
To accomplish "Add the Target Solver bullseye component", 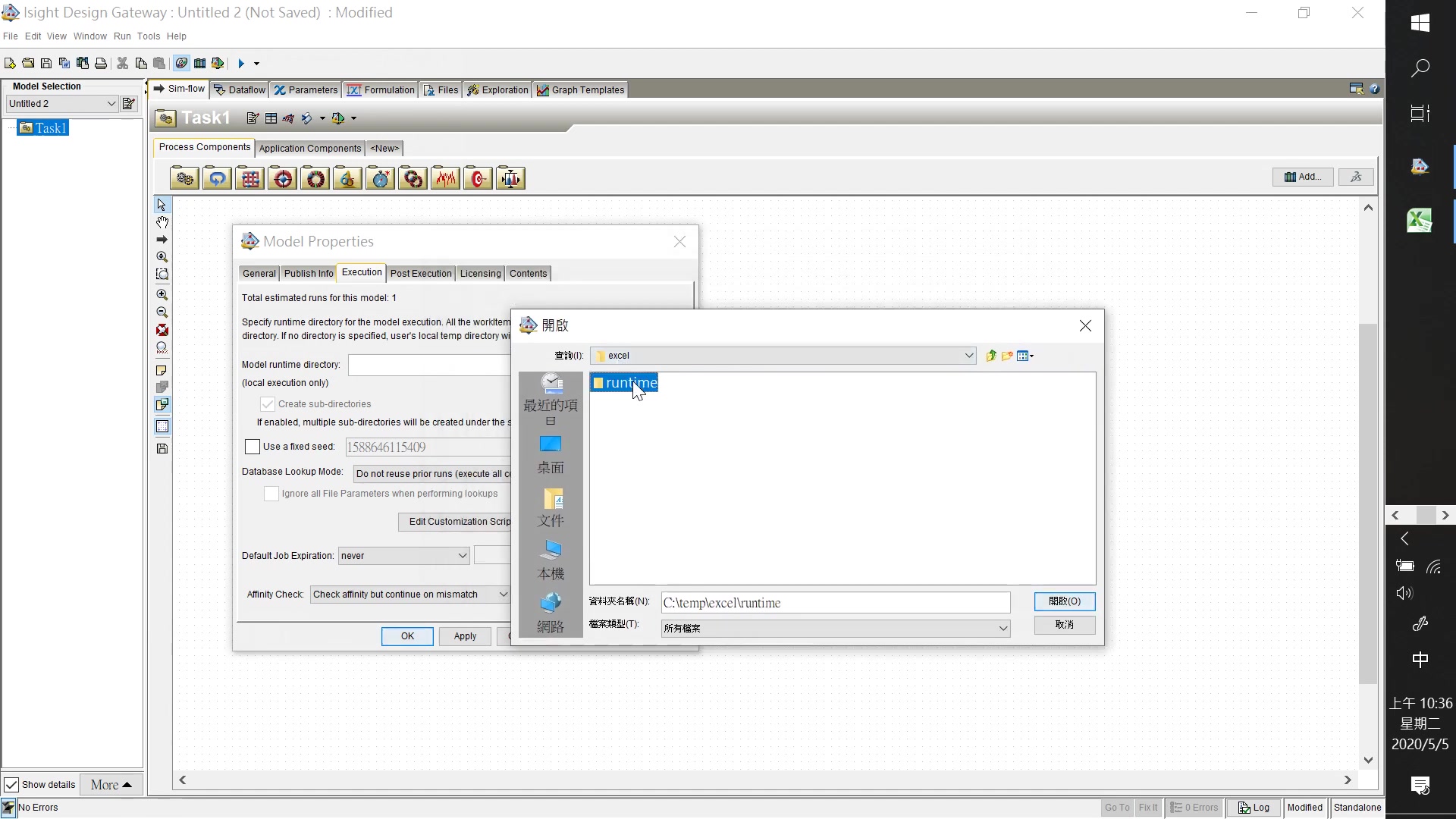I will coord(478,179).
